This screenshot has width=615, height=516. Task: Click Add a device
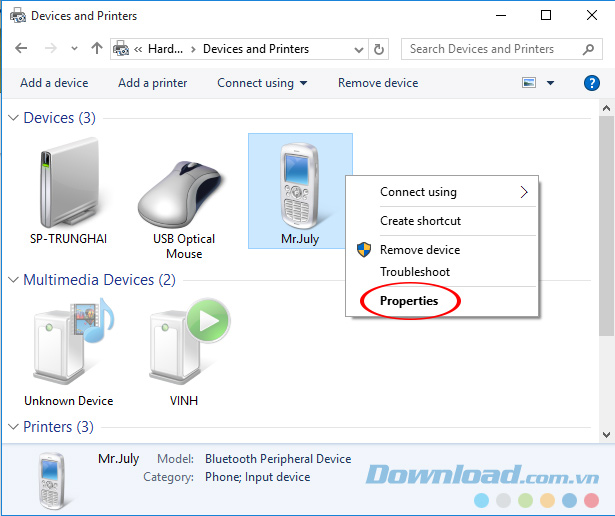click(x=54, y=83)
